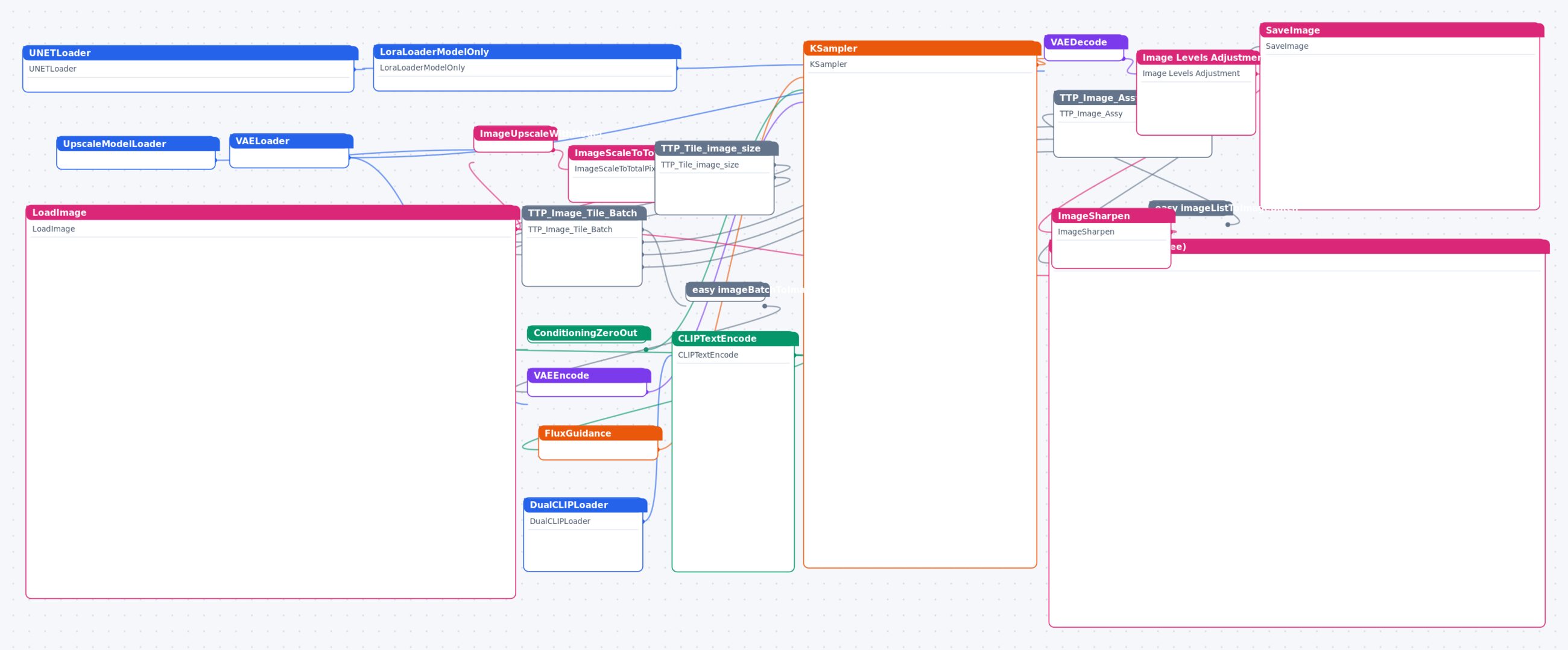Click the easy imageBatchToImageList node header
1568x650 pixels.
click(x=727, y=289)
